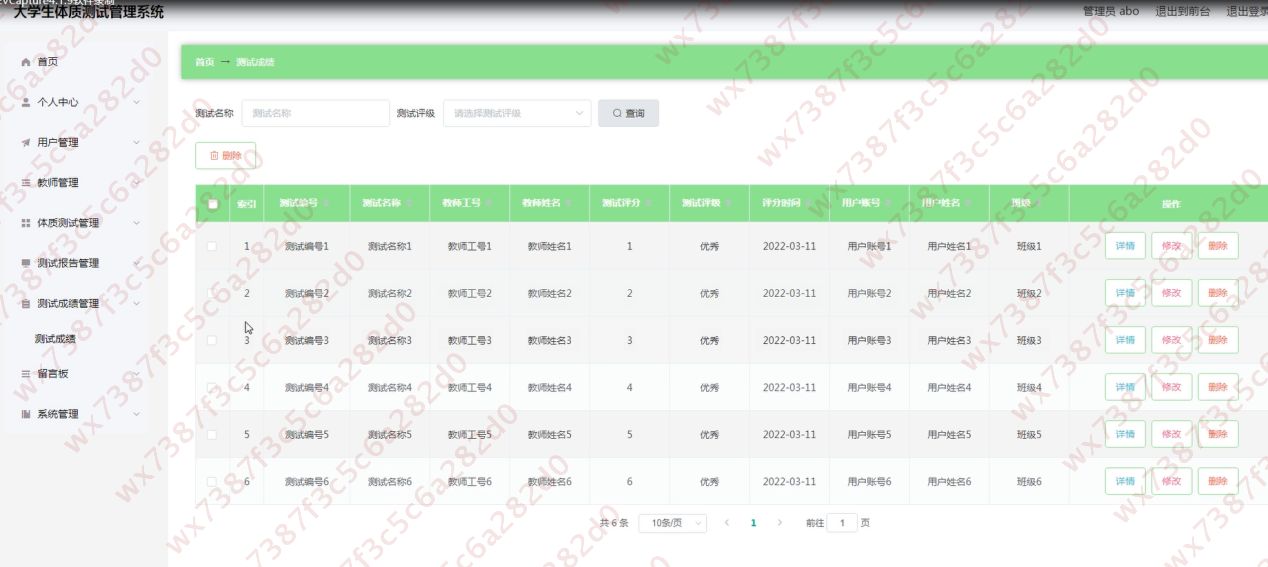1268x567 pixels.
Task: Expand 个人中心 using its chevron
Action: pos(136,102)
